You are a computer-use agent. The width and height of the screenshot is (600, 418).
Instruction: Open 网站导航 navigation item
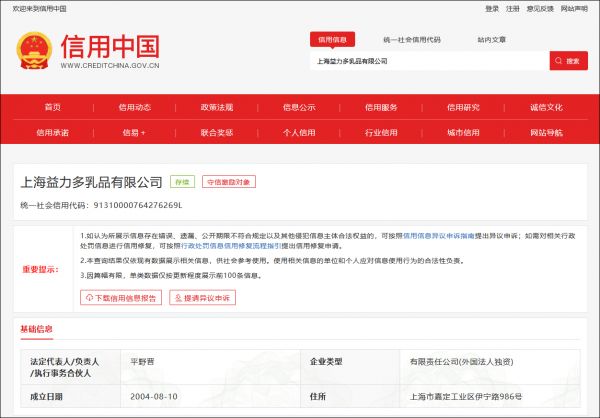click(546, 132)
